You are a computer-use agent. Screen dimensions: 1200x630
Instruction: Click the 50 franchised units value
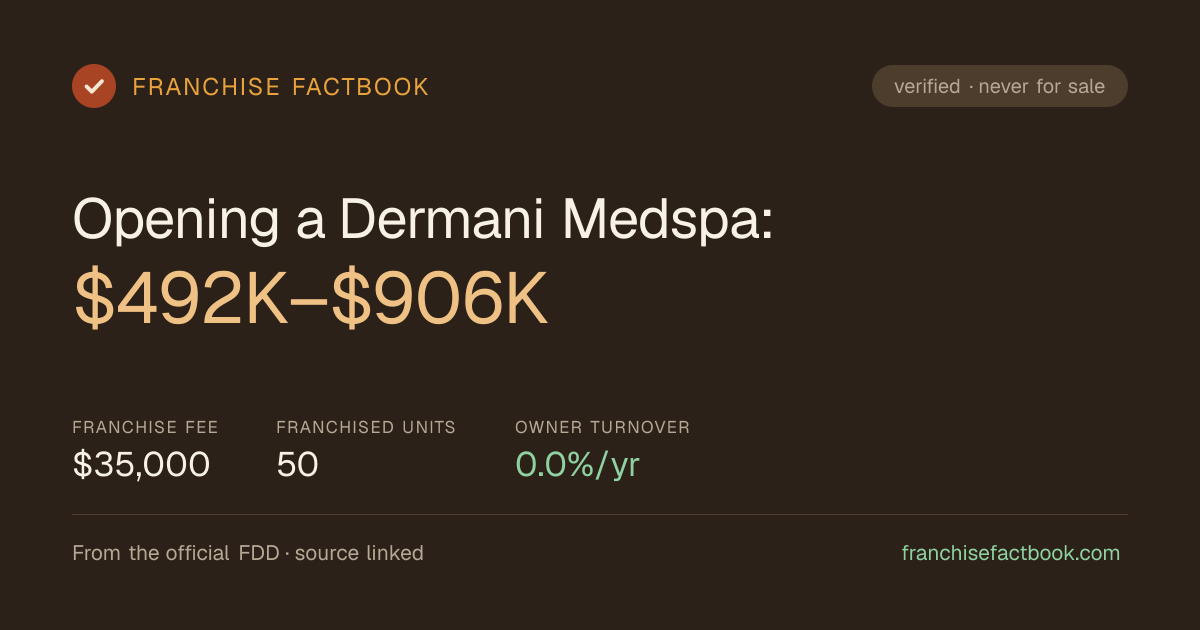tap(298, 465)
